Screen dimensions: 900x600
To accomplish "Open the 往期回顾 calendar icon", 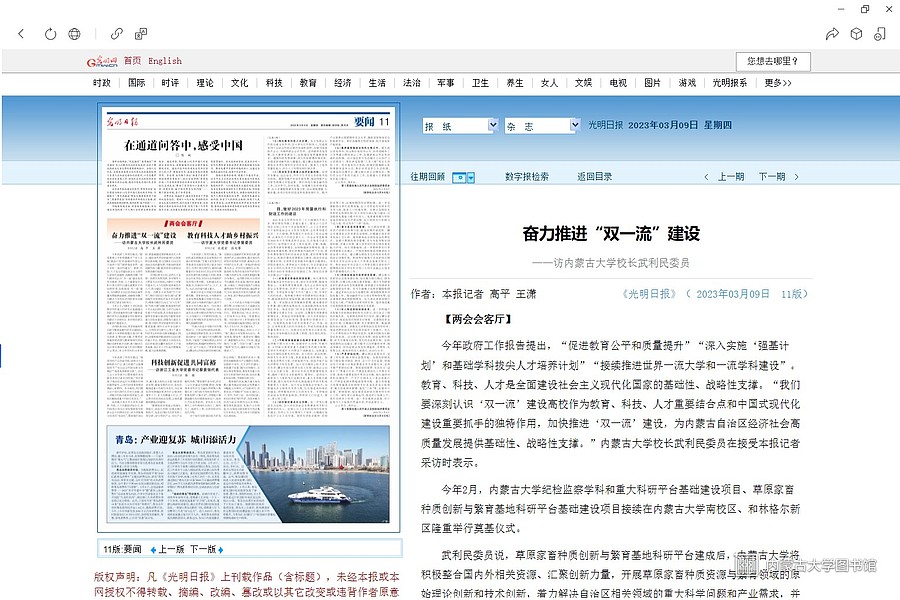I will 459,178.
